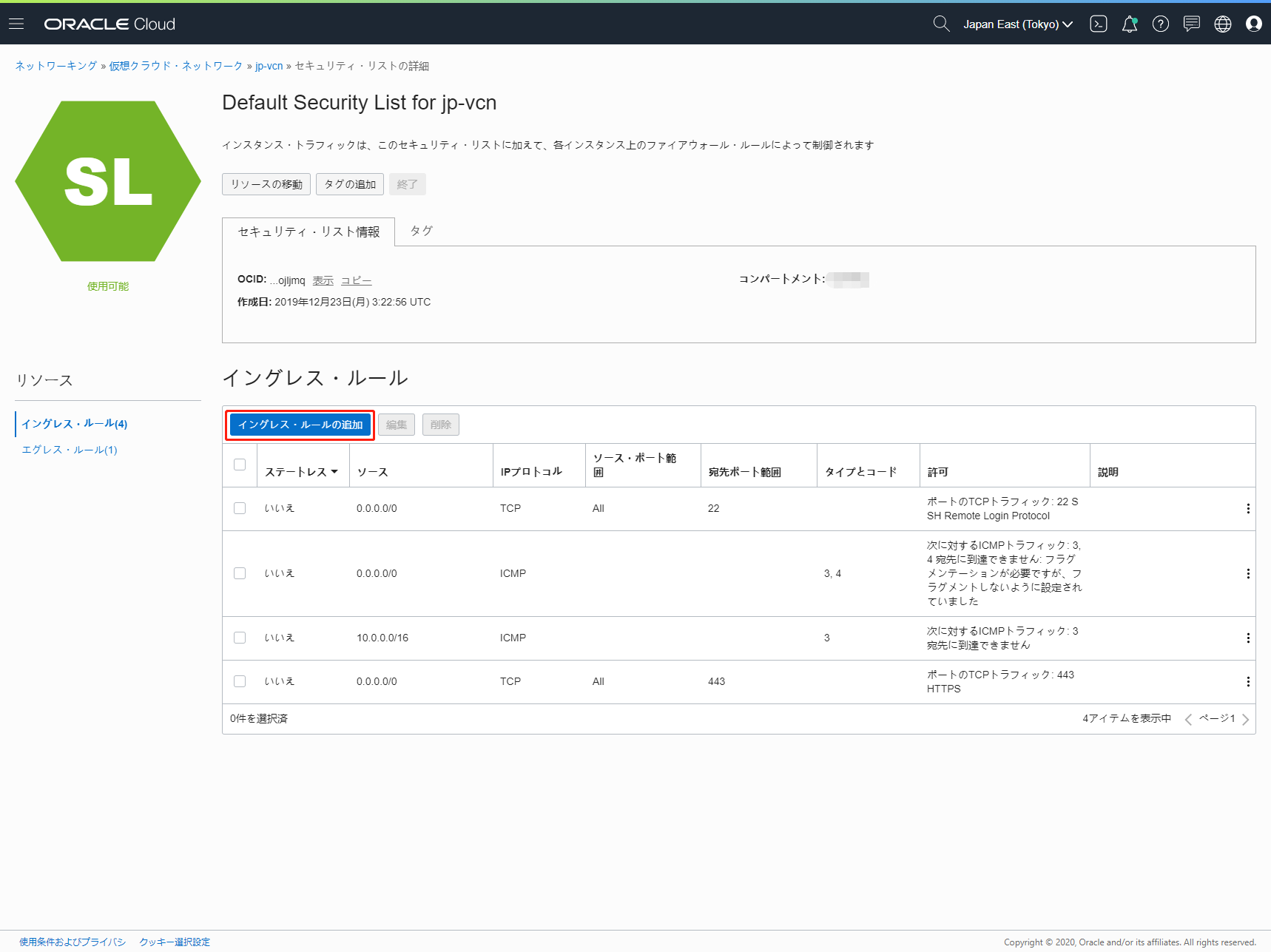The image size is (1271, 952).
Task: Click the language globe icon
Action: [1222, 24]
